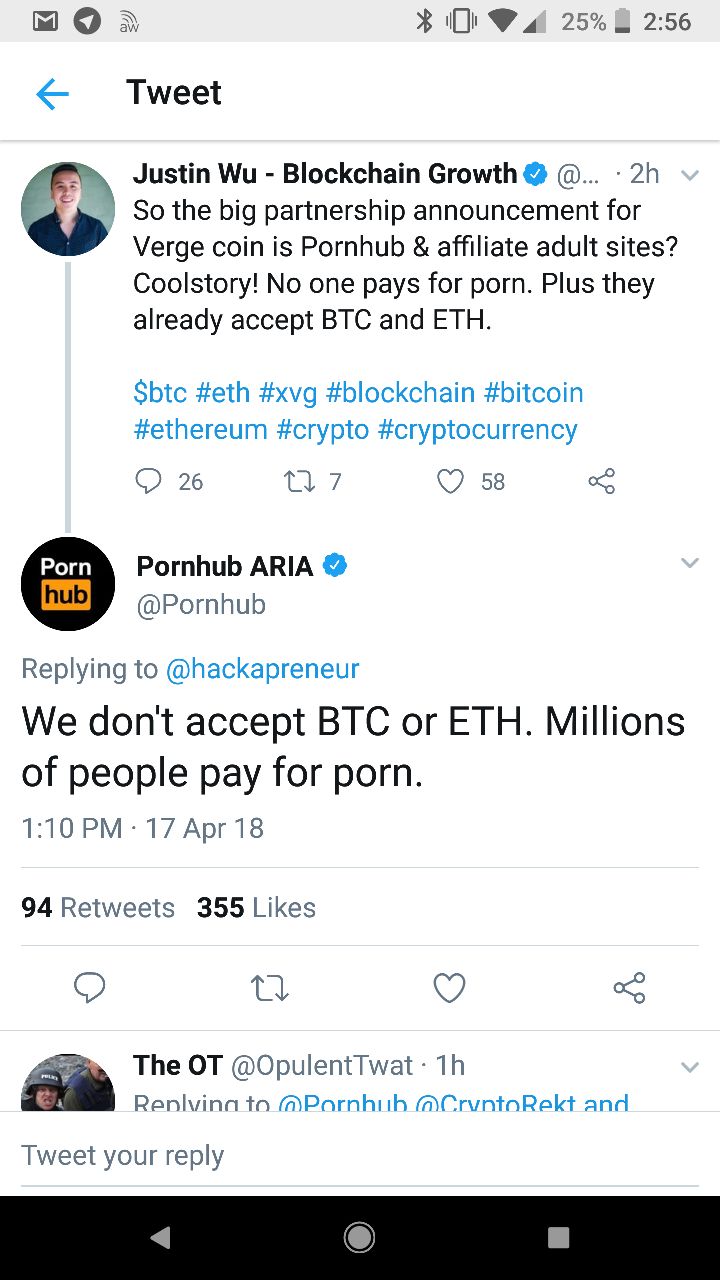
Task: Reply to Justin Wu's tweet via comment icon
Action: click(x=148, y=482)
